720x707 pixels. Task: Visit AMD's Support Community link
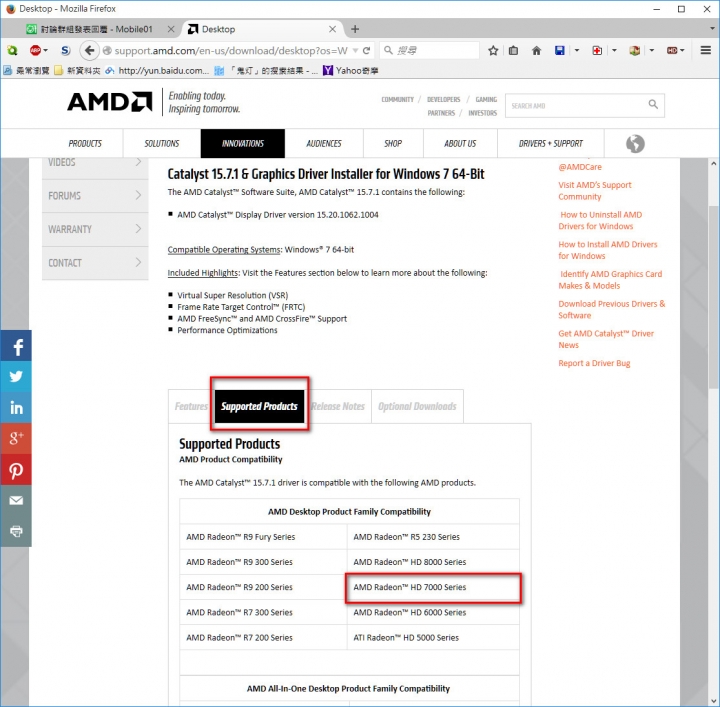[595, 191]
